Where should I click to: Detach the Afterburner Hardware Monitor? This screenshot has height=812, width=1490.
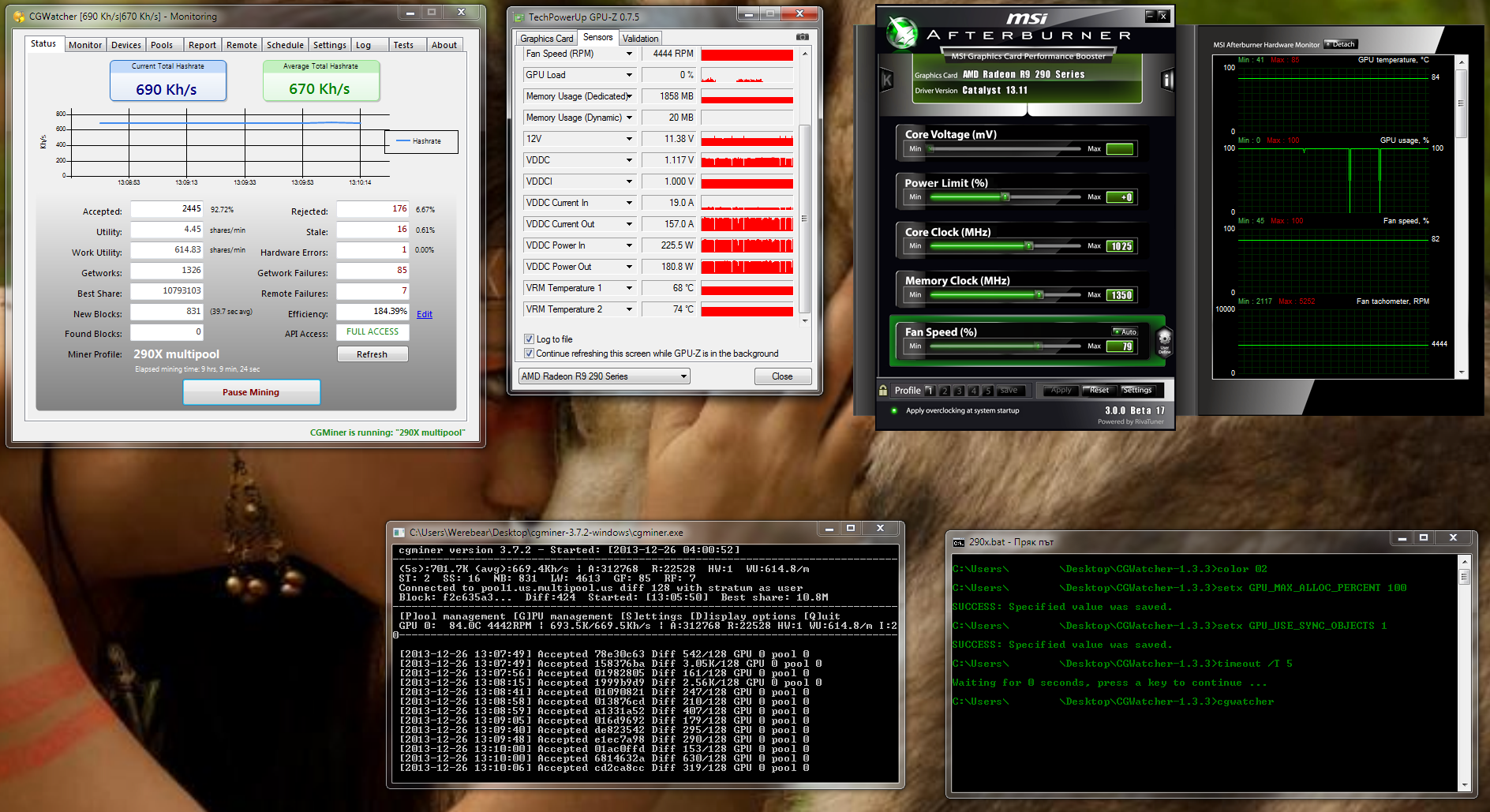pos(1341,44)
